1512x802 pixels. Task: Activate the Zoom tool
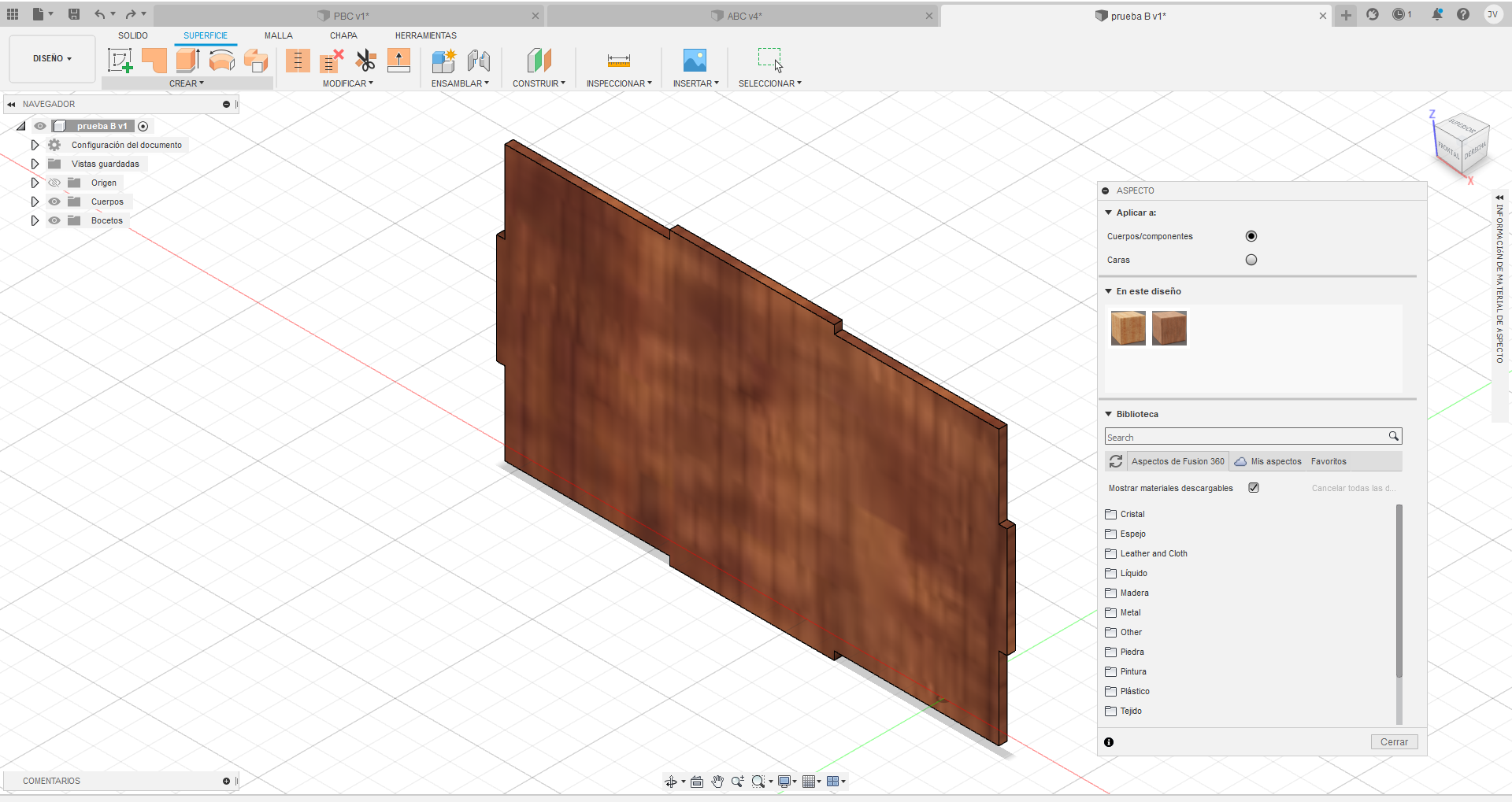click(738, 782)
